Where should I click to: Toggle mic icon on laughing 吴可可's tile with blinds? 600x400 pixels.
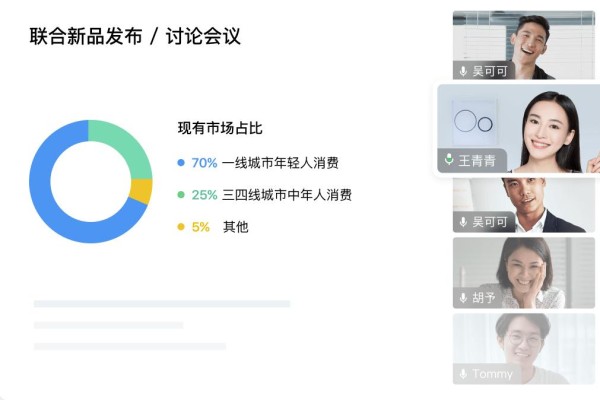click(463, 71)
